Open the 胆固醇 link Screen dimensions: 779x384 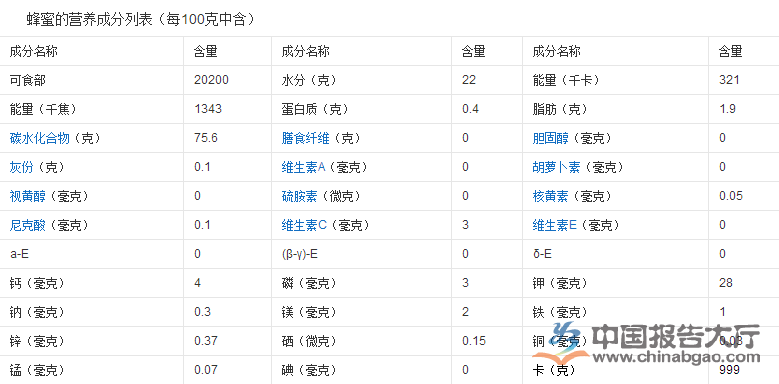coord(550,138)
